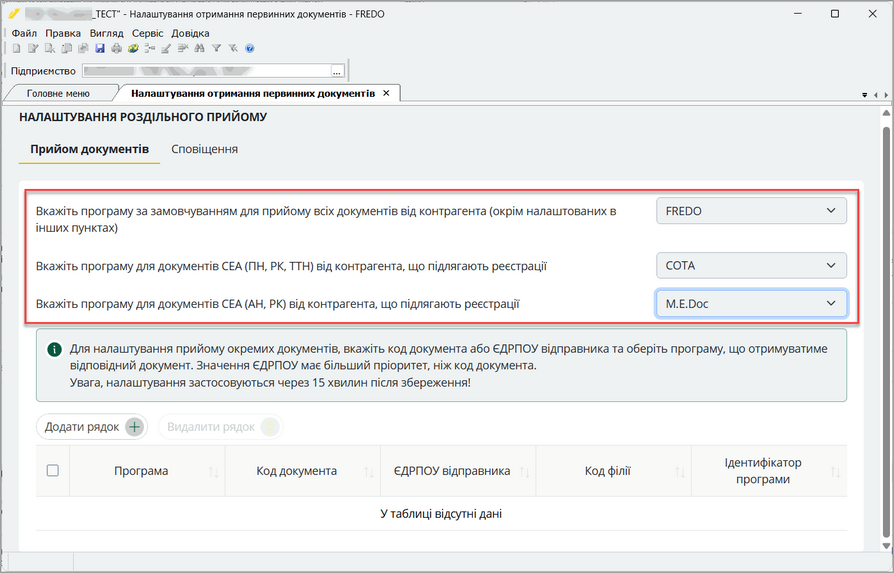Click the pencil sign toolbar icon

166,48
